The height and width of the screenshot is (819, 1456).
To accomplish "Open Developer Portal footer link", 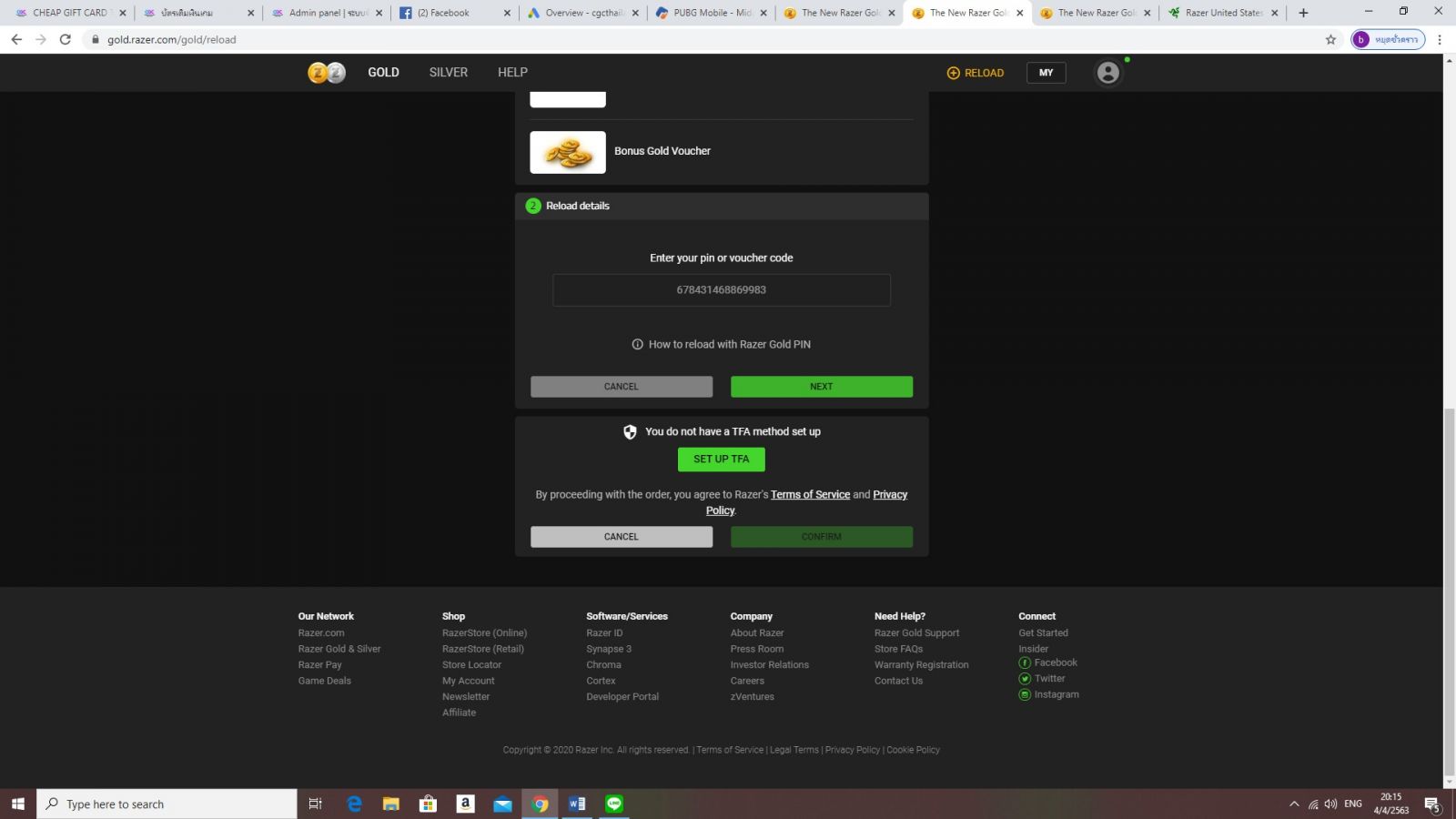I will [x=622, y=697].
